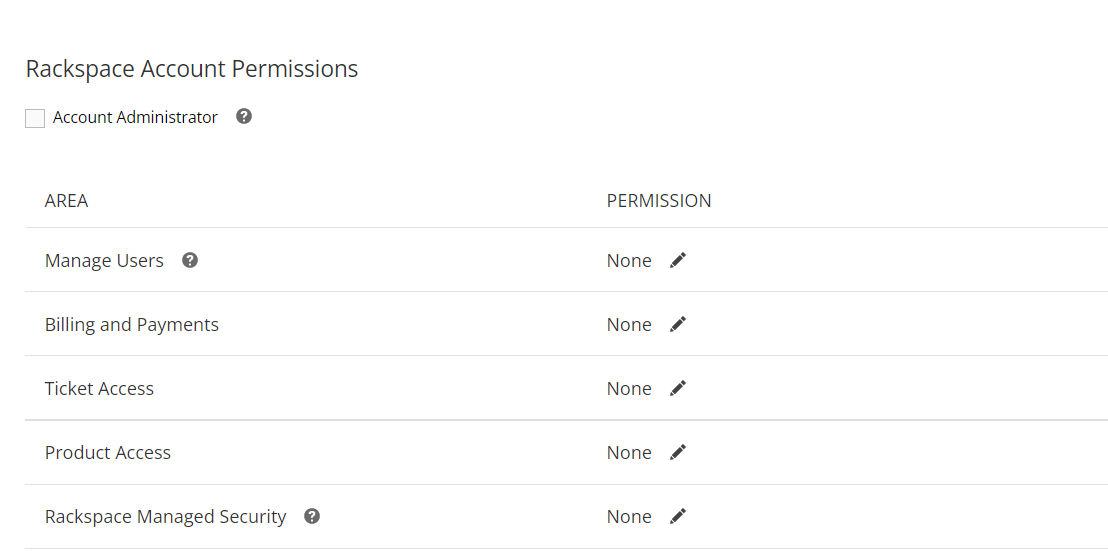
Task: Select the None value for Billing and Payments
Action: [x=629, y=324]
